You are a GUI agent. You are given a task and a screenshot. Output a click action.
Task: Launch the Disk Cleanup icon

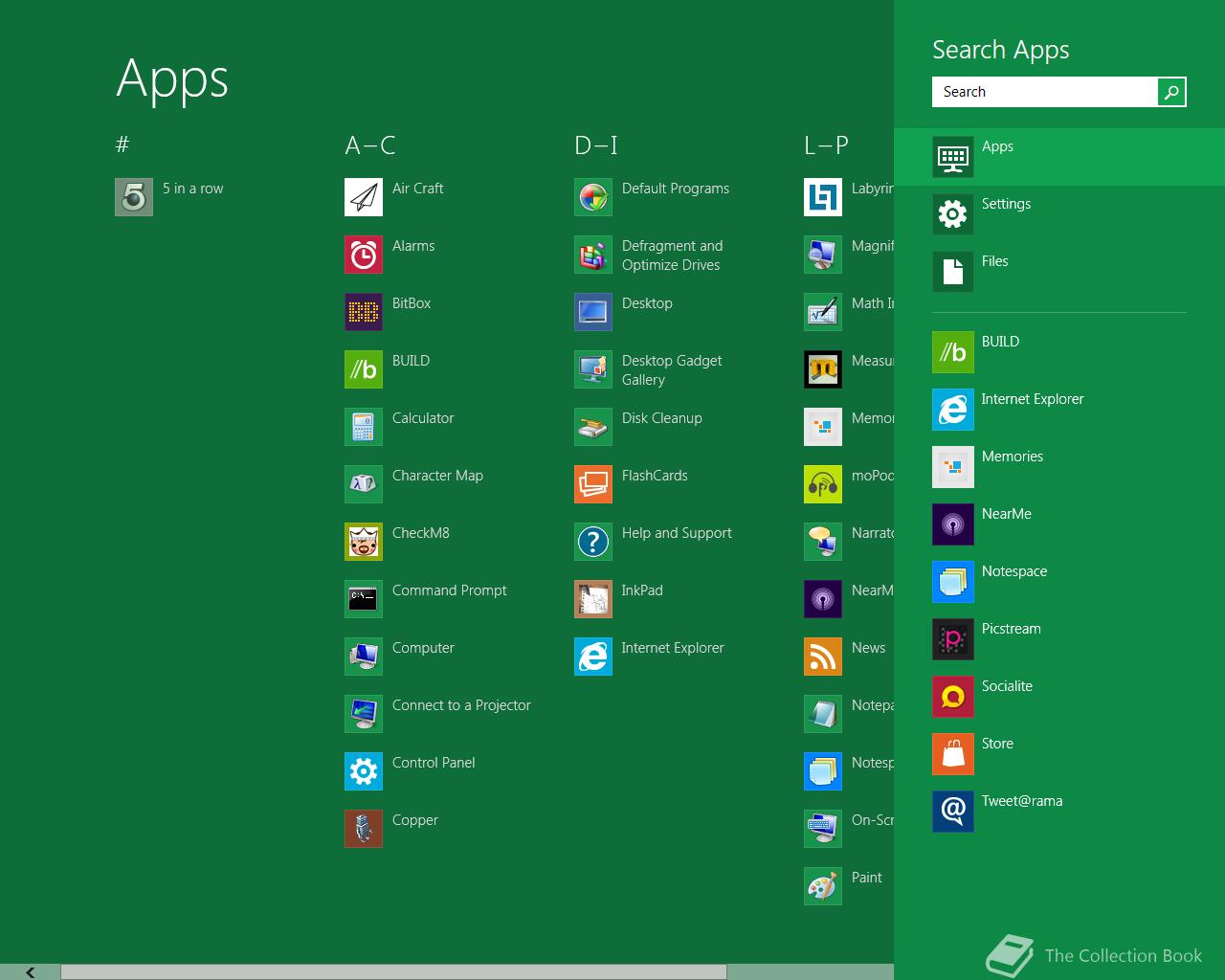[x=593, y=427]
